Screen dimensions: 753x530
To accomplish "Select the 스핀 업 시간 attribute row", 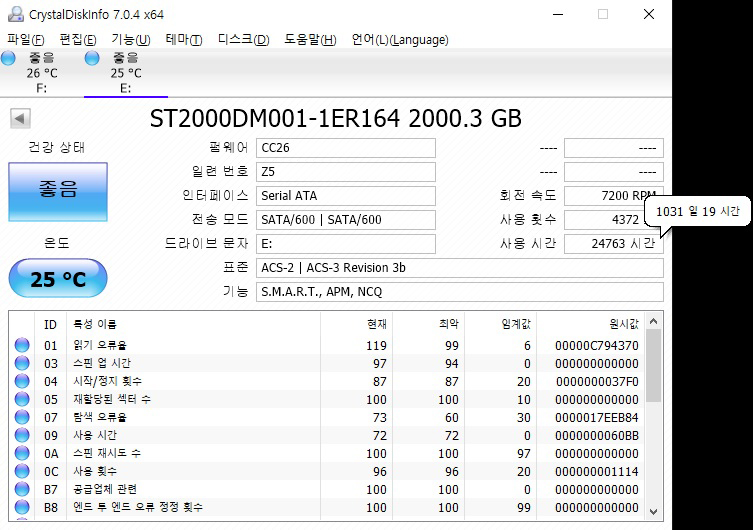I will tap(327, 363).
